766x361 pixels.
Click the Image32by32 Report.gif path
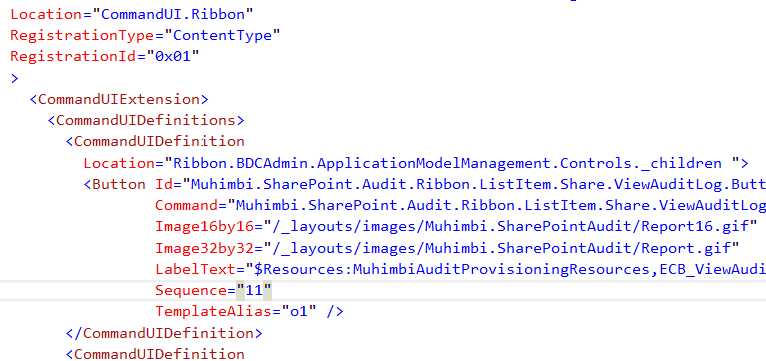point(502,248)
